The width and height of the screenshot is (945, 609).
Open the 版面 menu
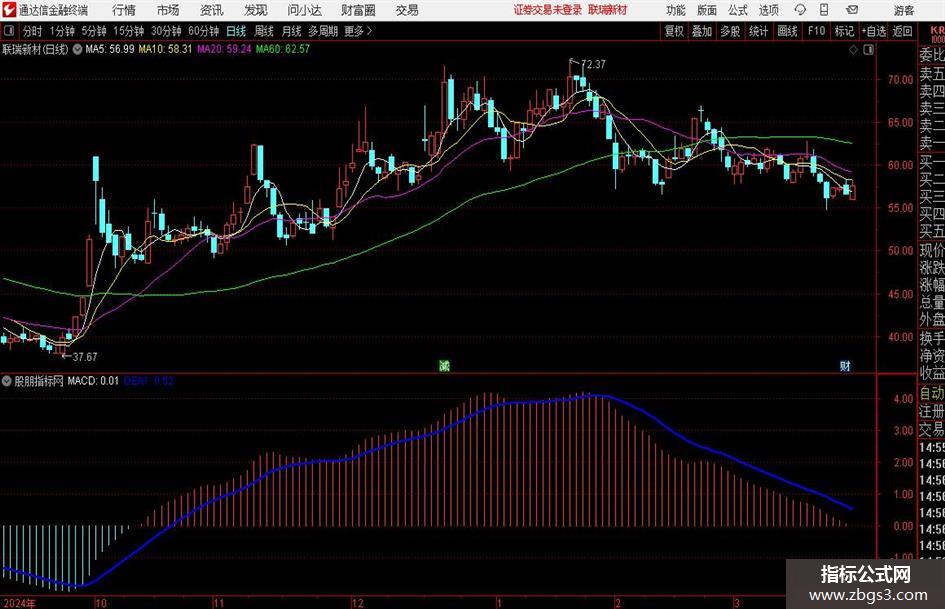(707, 10)
